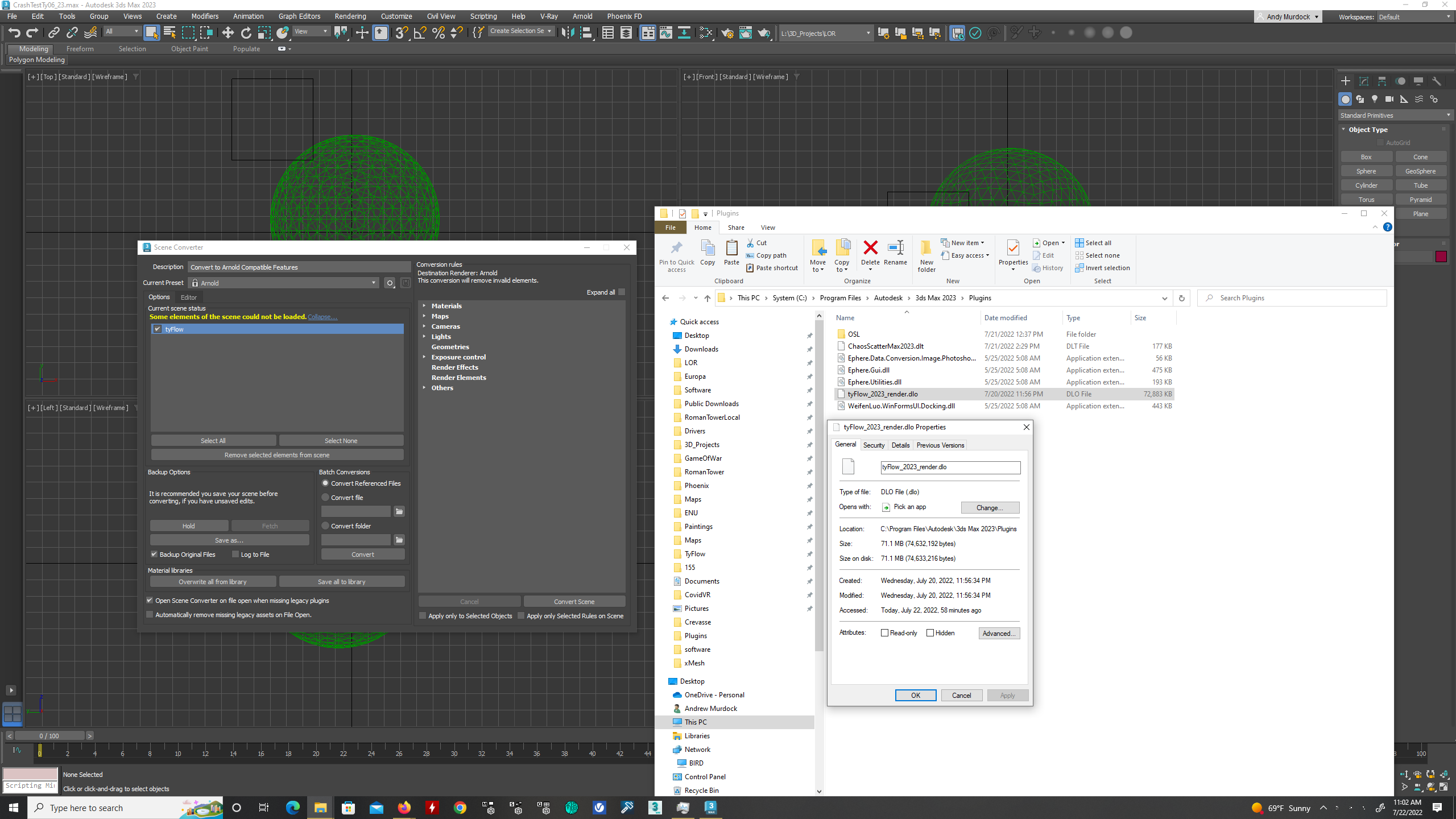
Task: Click the Undo arrow in toolbar
Action: (x=14, y=33)
